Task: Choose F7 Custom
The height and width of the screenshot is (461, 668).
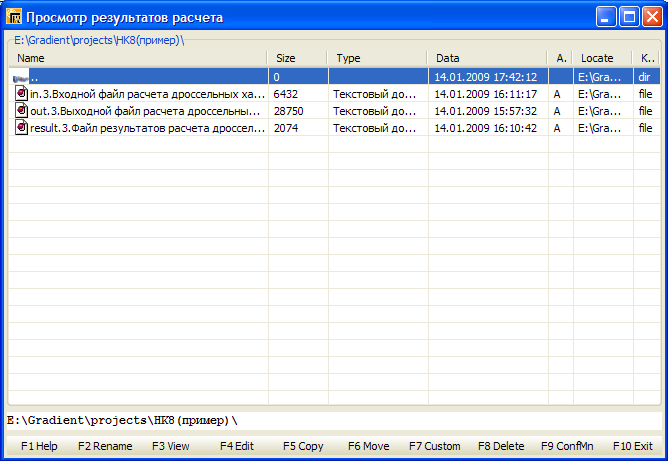Action: coord(435,446)
